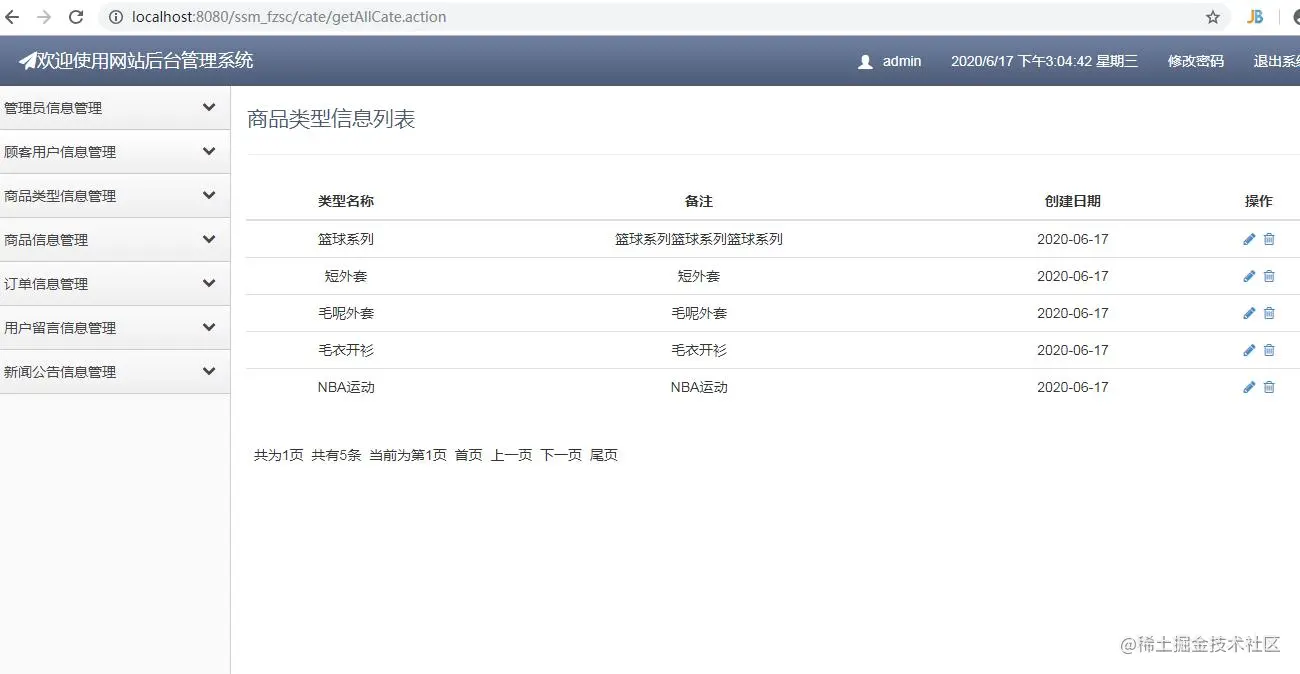The width and height of the screenshot is (1300, 674).
Task: Expand 订单信息管理 chevron
Action: coord(209,283)
